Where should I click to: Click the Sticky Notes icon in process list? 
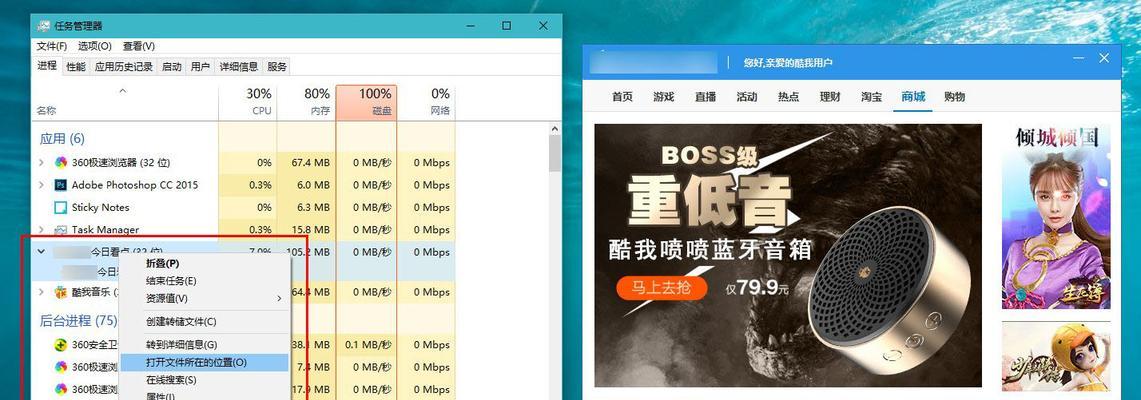coord(61,207)
